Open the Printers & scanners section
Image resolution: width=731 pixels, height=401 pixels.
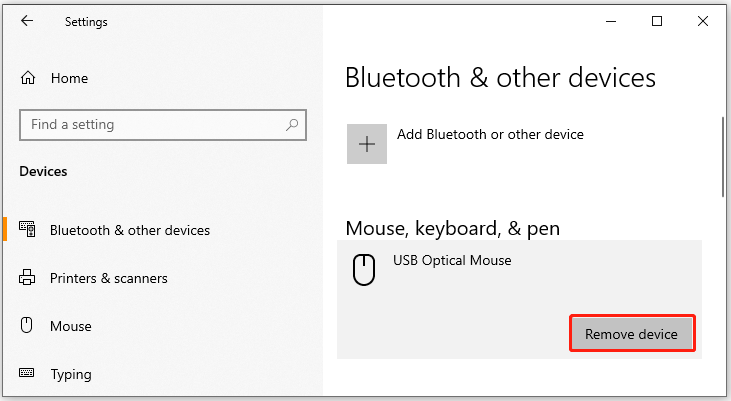coord(109,278)
